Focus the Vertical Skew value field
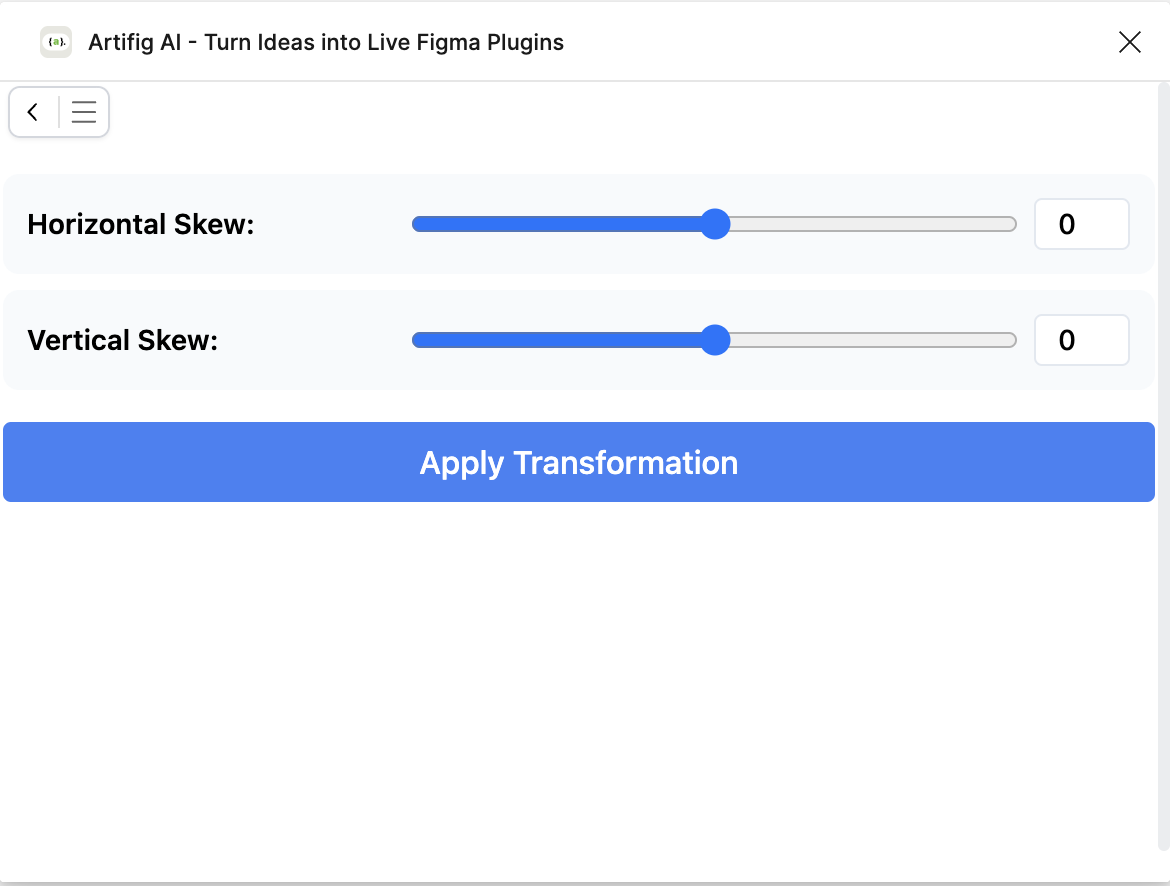 [x=1081, y=340]
